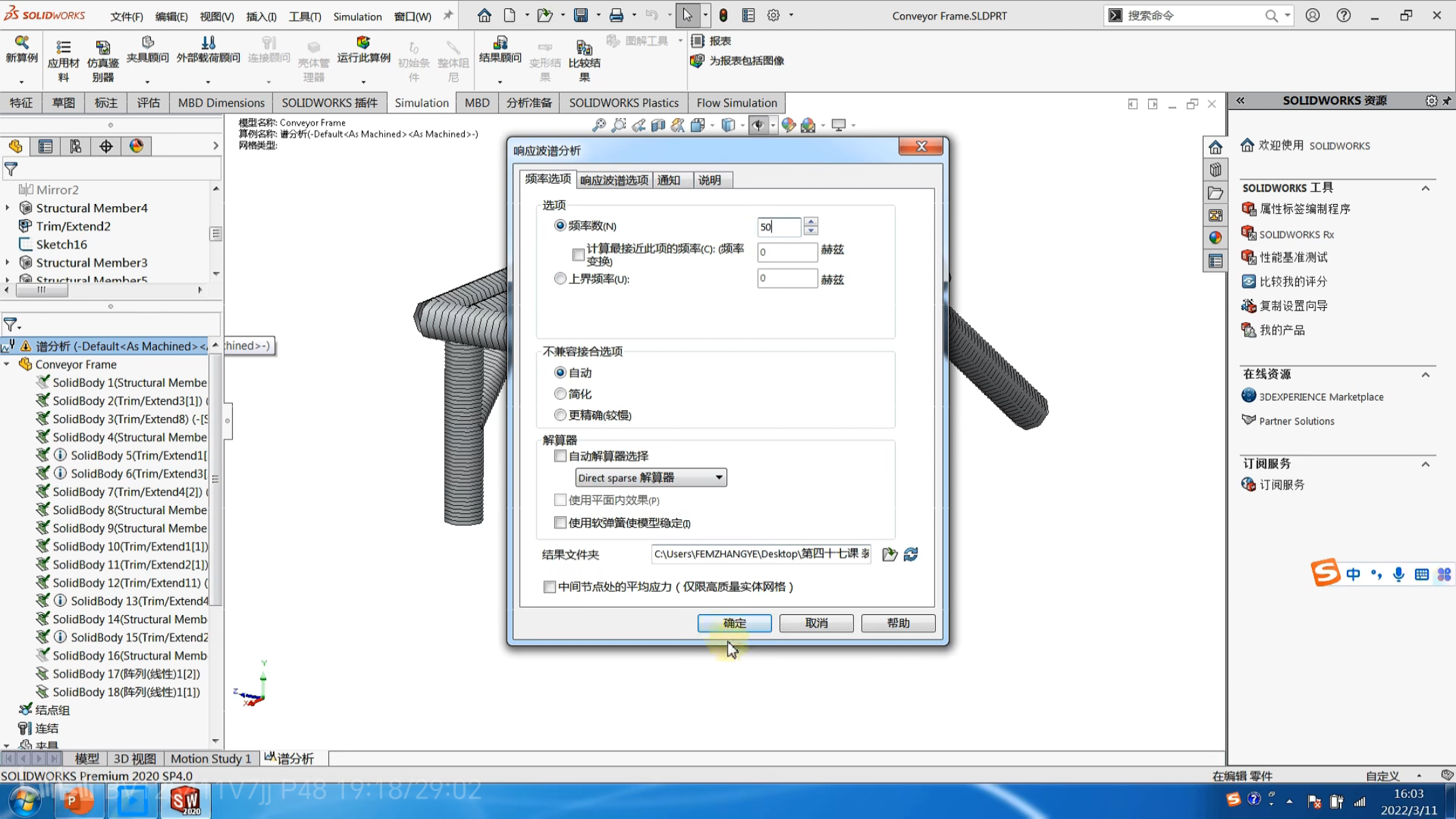Image resolution: width=1456 pixels, height=819 pixels.
Task: Enable 计算最接近此项的频率 checkbox
Action: 578,255
